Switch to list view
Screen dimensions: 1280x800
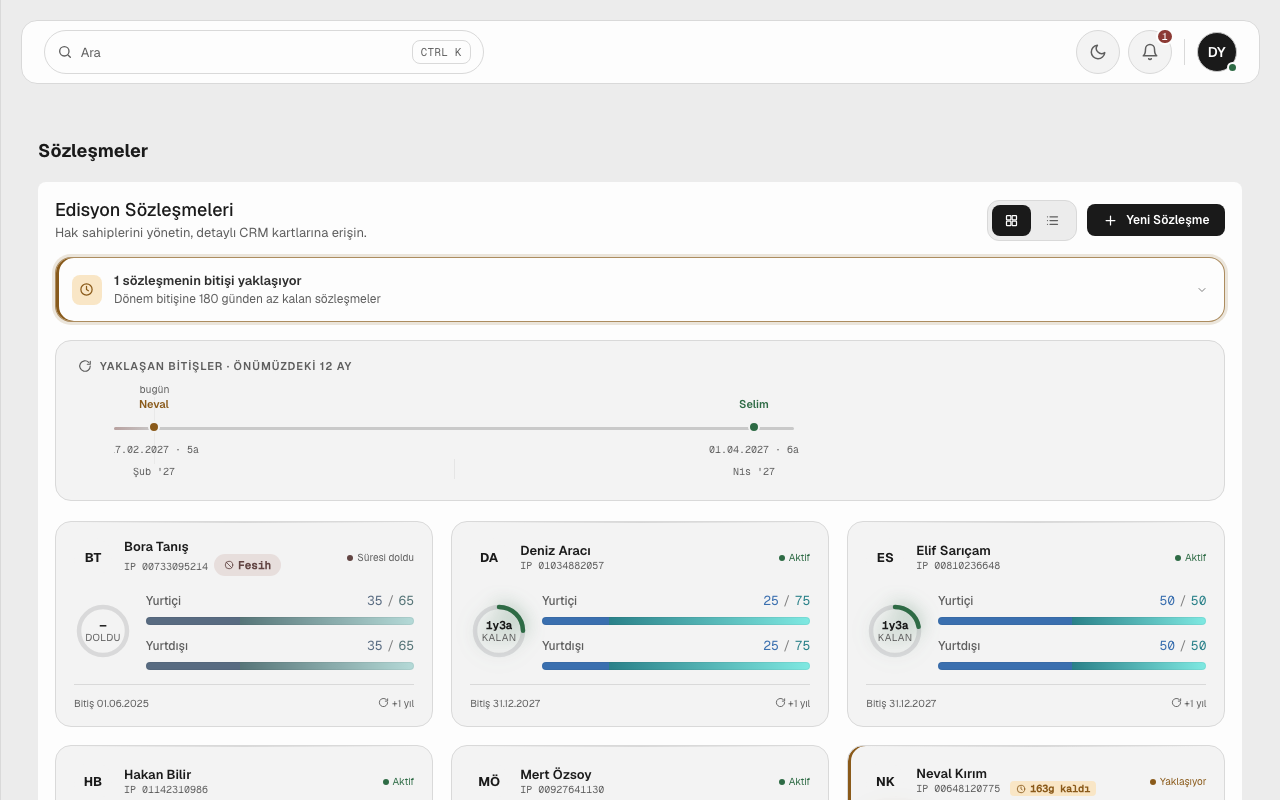(x=1052, y=220)
